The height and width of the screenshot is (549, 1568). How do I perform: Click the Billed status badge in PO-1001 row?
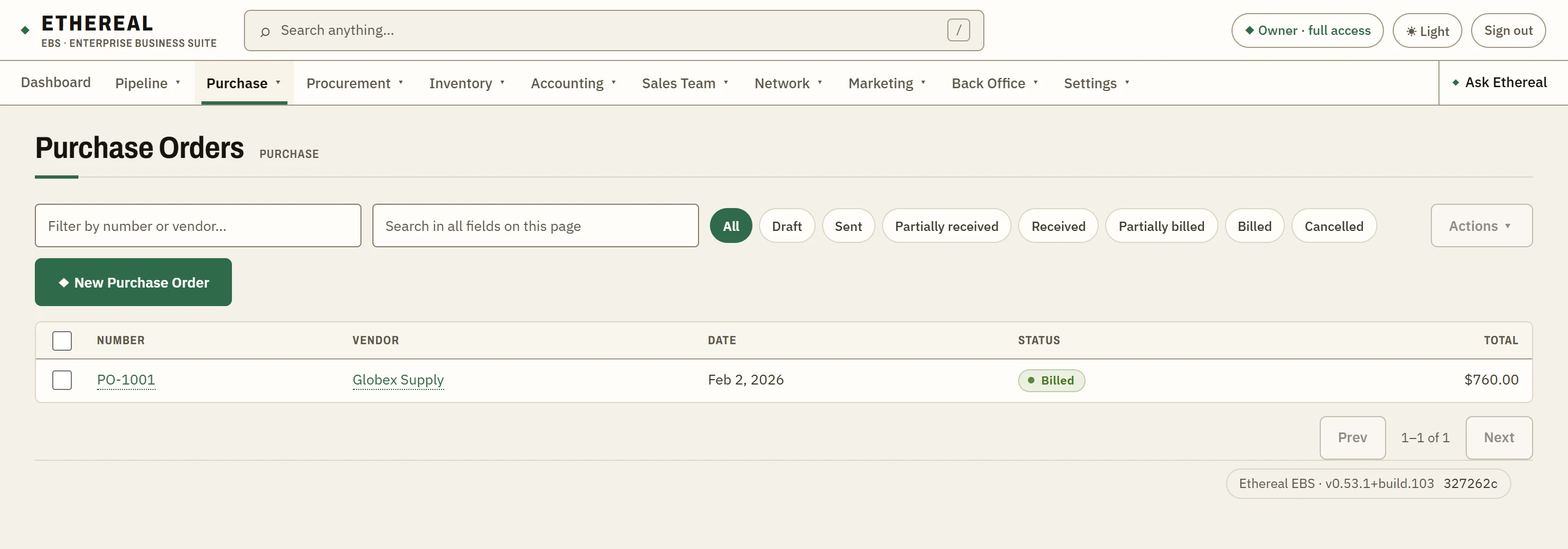(x=1051, y=380)
